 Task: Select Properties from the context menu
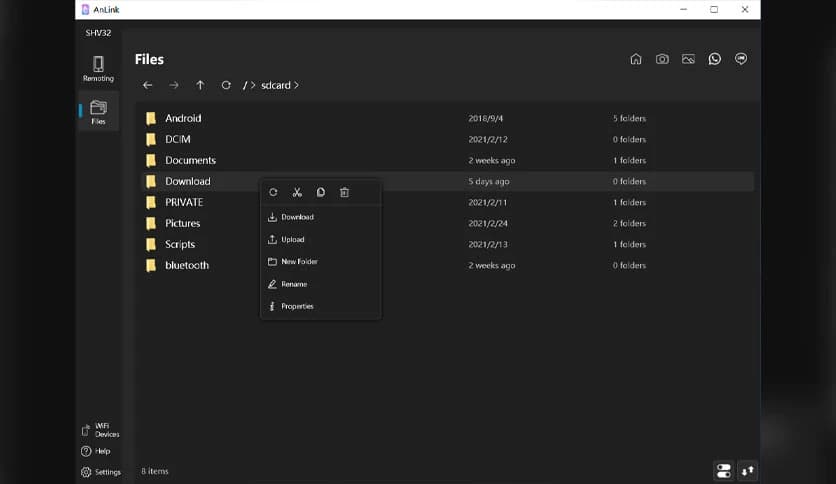296,306
